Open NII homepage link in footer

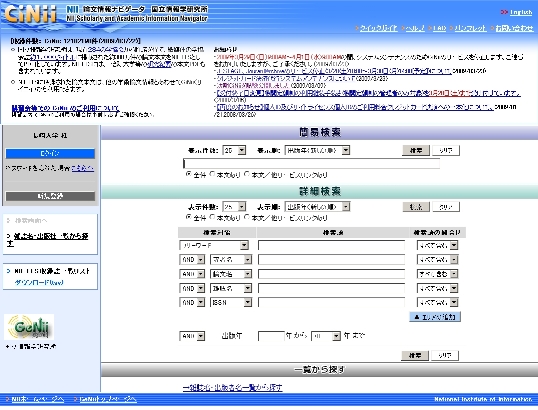pos(38,399)
